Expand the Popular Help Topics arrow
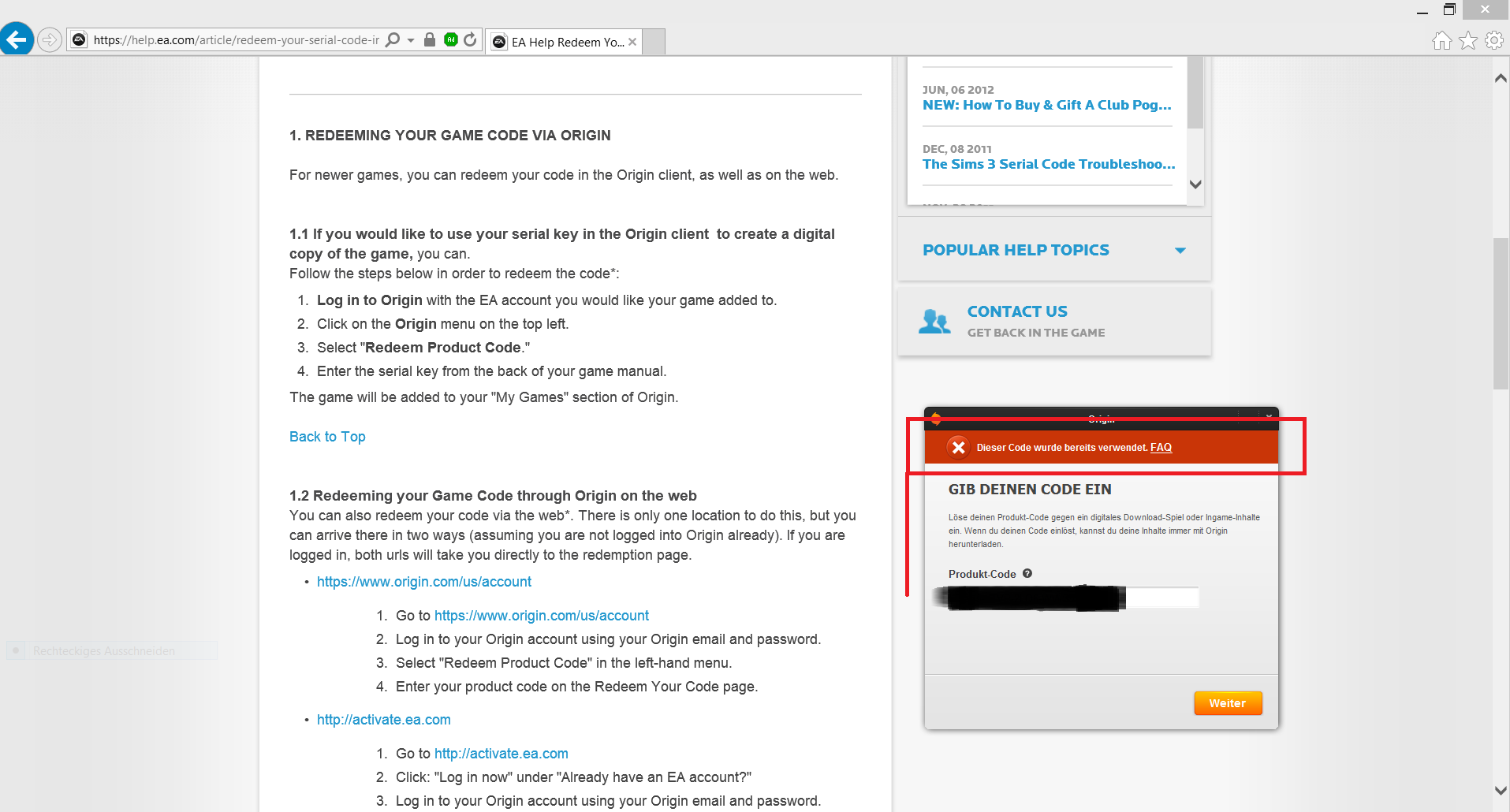Image resolution: width=1510 pixels, height=812 pixels. [1180, 251]
